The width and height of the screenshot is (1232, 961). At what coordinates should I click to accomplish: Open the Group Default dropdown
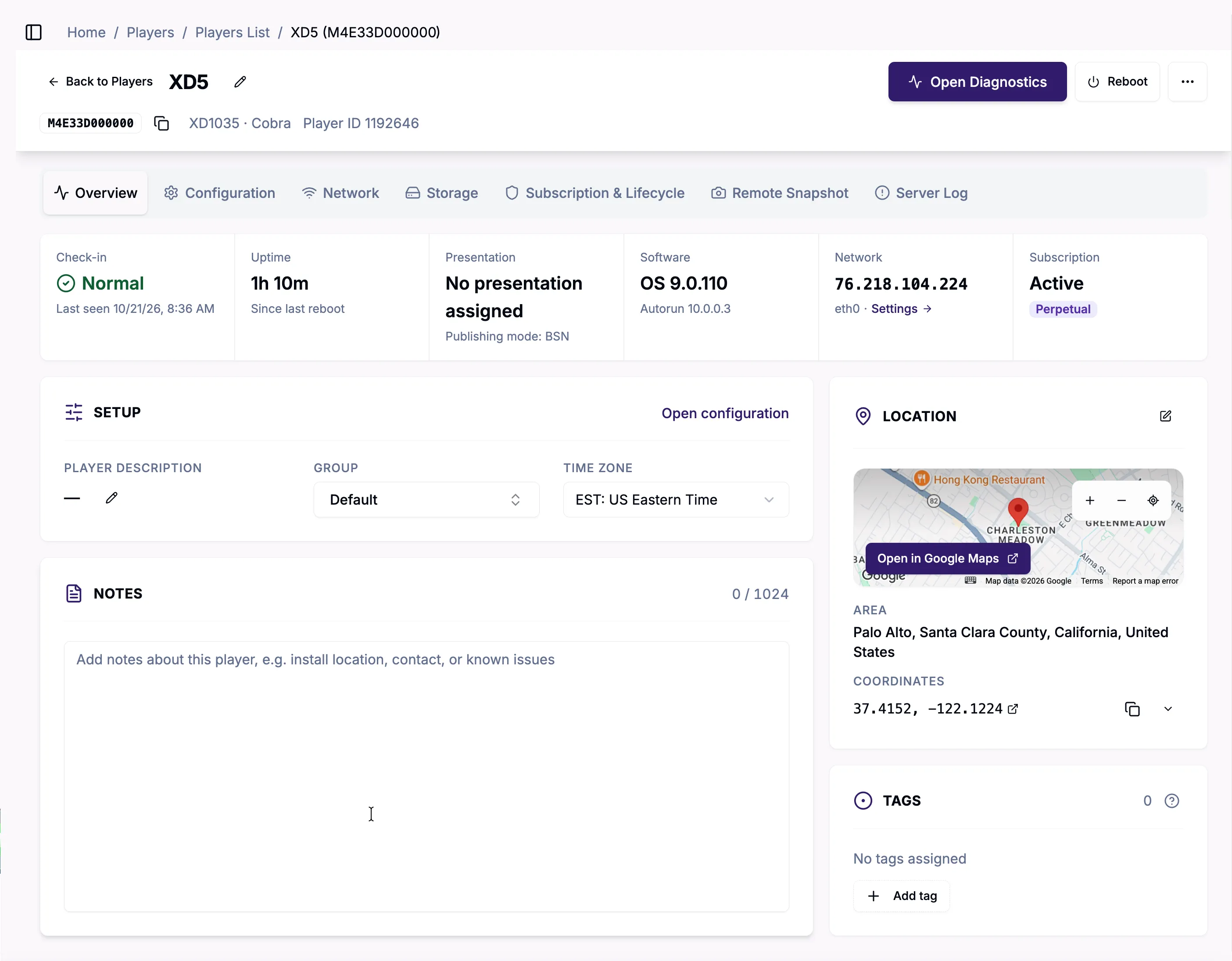[426, 499]
